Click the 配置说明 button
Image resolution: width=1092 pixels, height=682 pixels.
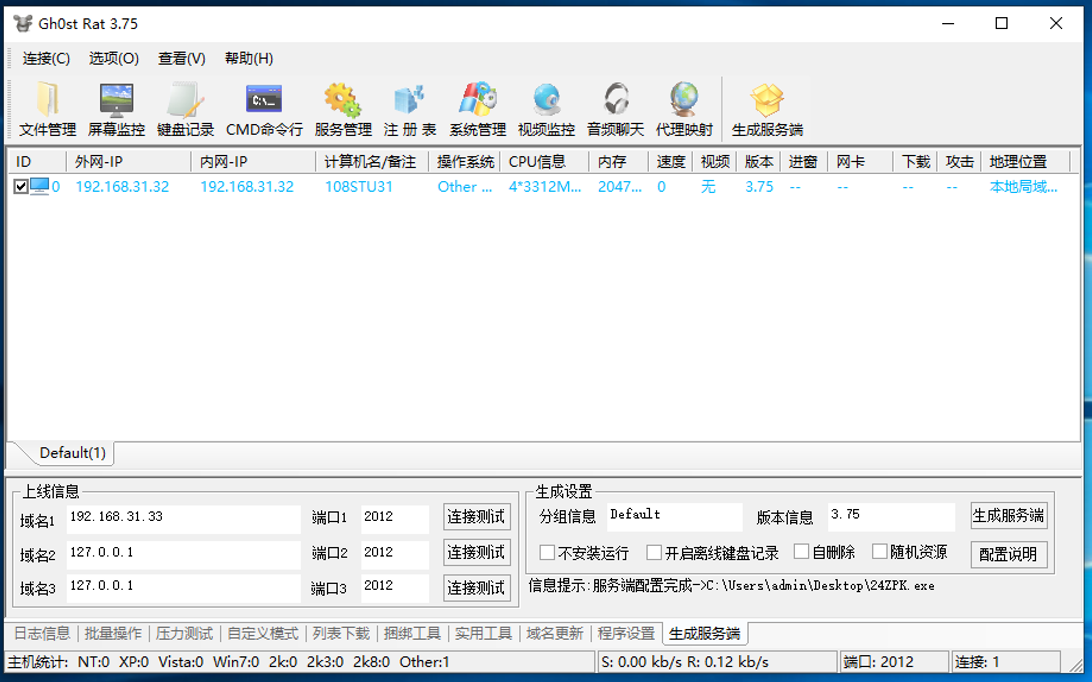click(1008, 555)
